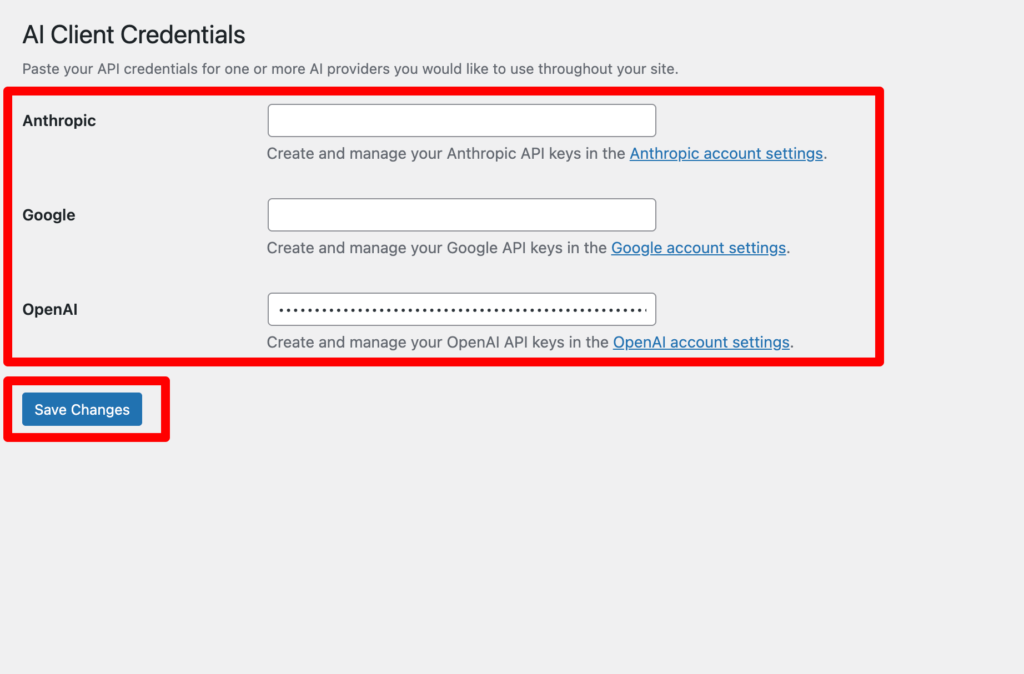Click the AI Client Credentials heading
Screen dimensions: 1024x674
tap(134, 35)
